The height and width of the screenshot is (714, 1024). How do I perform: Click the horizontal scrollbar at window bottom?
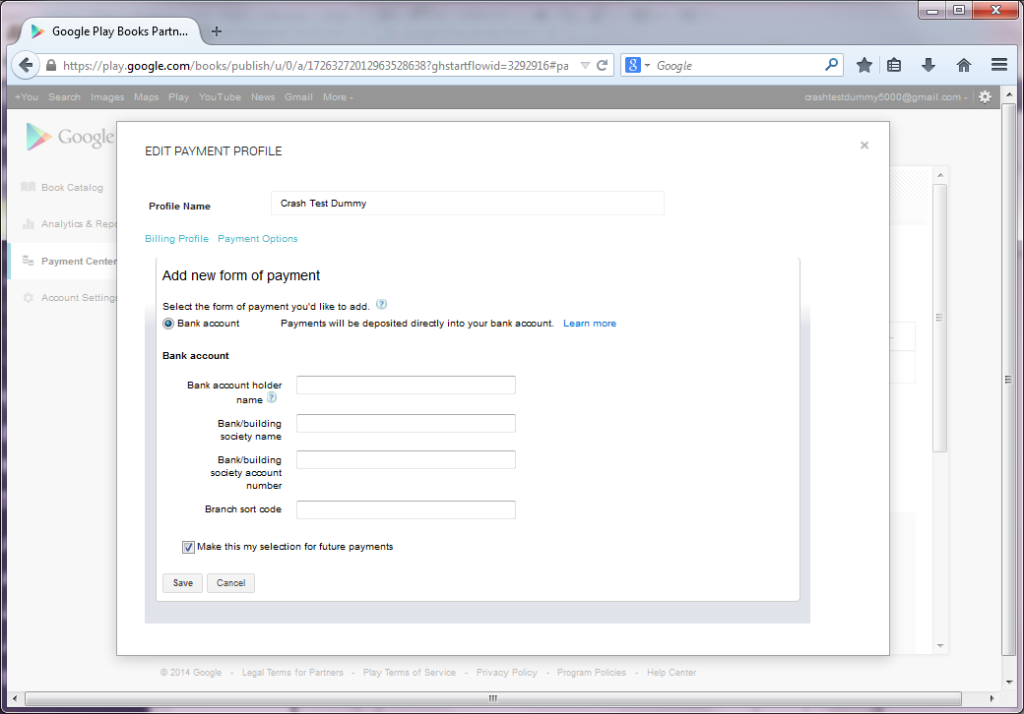(x=493, y=698)
